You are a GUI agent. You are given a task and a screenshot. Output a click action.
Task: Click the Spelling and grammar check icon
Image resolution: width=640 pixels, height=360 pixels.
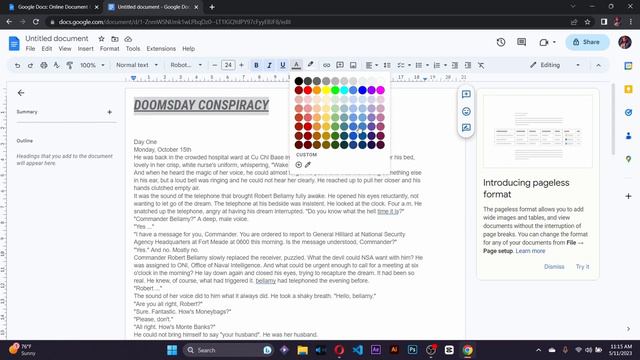coord(57,65)
